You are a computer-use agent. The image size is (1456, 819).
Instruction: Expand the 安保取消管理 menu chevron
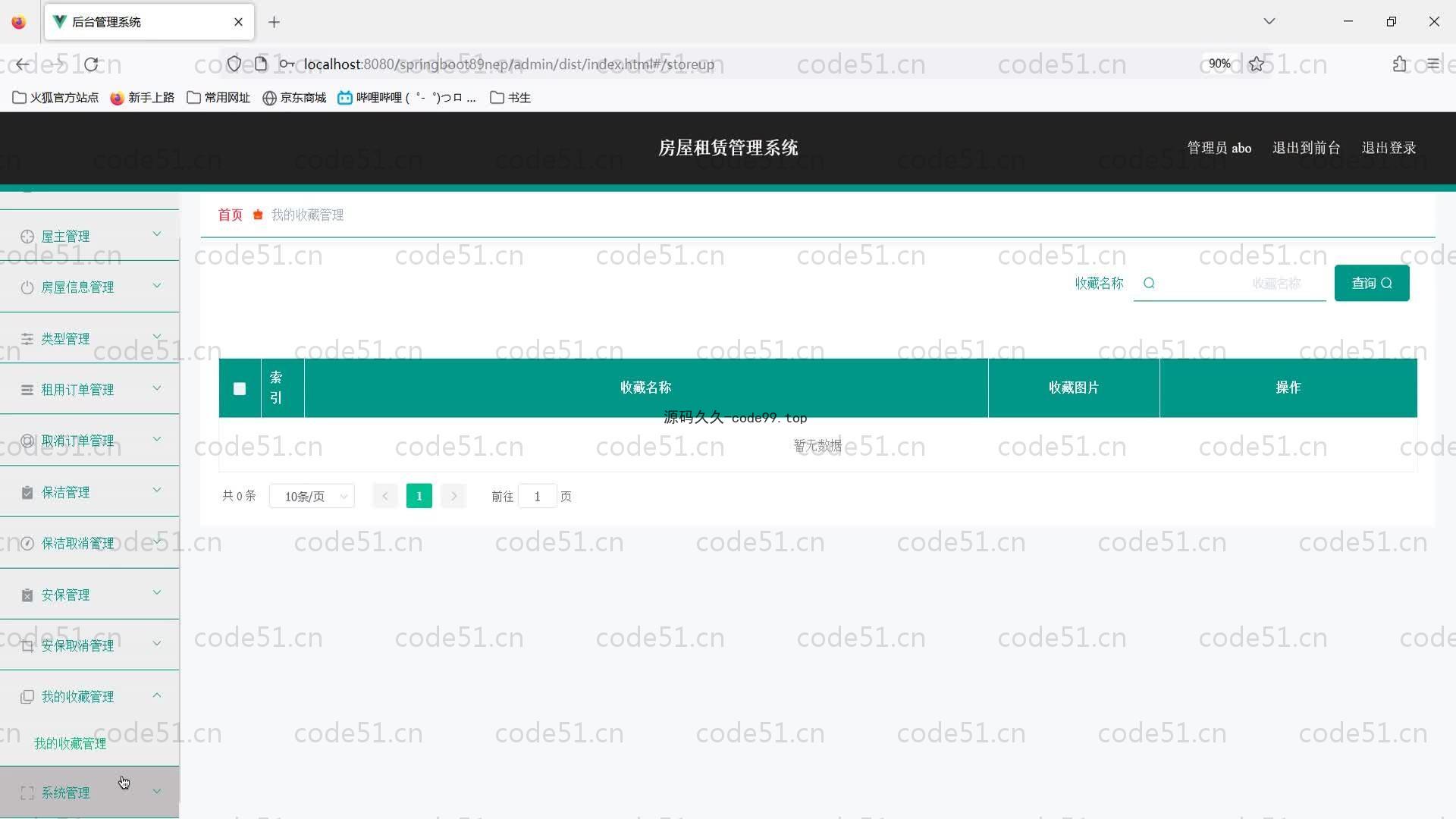click(x=157, y=644)
